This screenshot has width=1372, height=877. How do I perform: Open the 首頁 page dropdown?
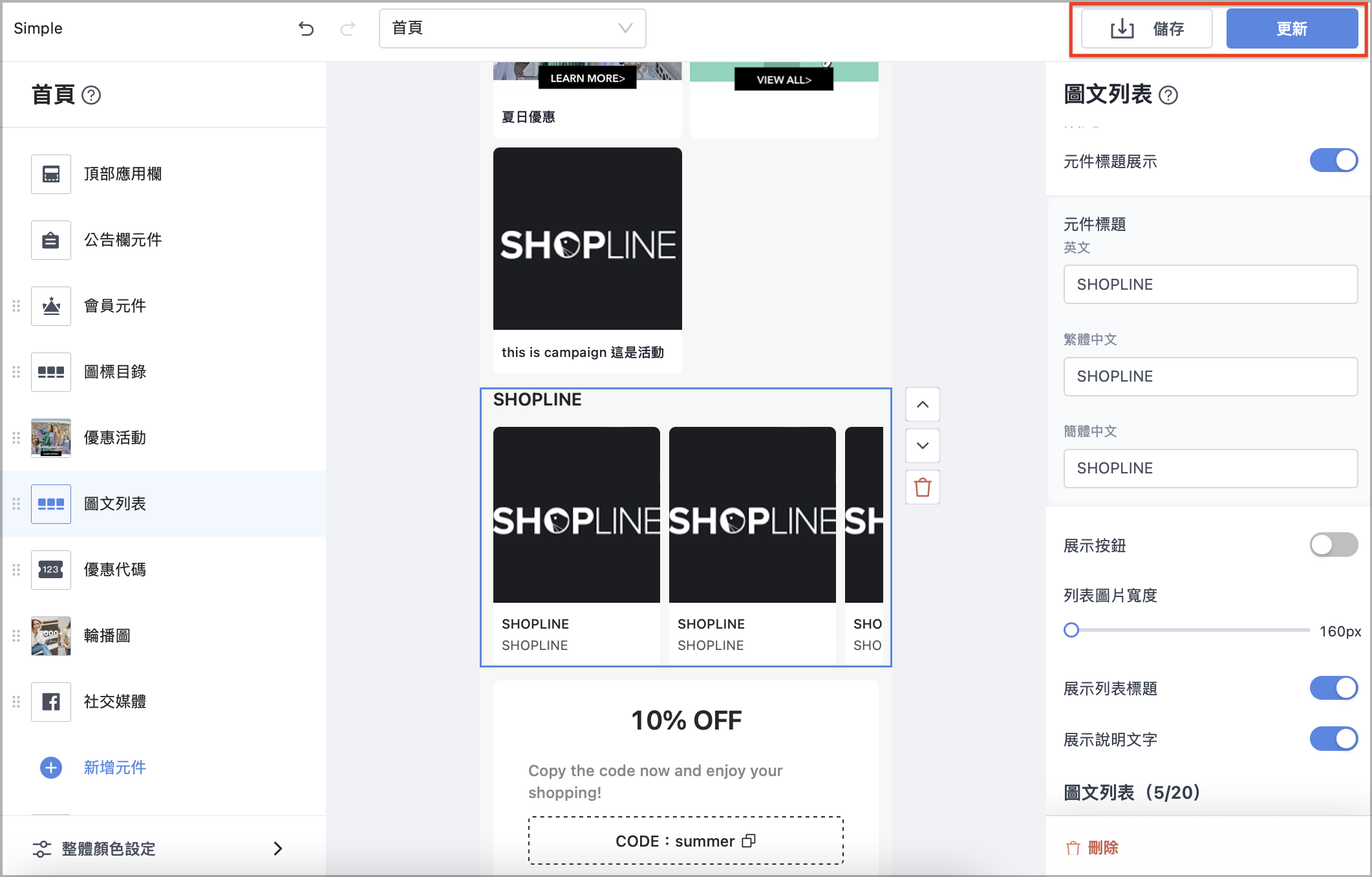pyautogui.click(x=512, y=28)
